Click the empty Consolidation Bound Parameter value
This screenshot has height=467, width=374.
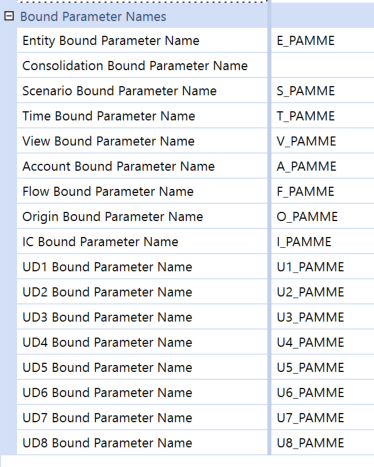coord(323,66)
